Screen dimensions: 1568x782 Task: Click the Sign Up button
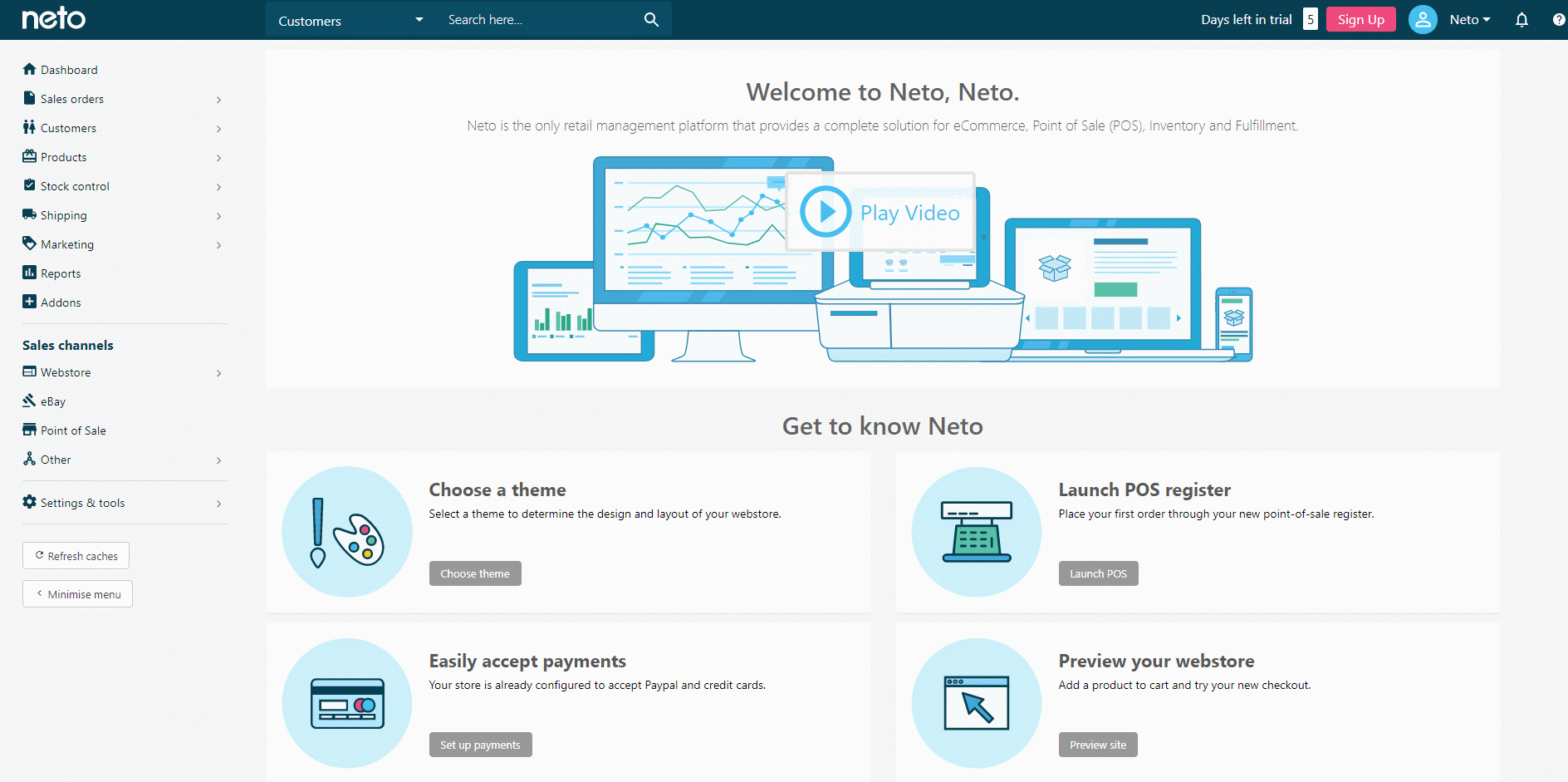click(1360, 20)
